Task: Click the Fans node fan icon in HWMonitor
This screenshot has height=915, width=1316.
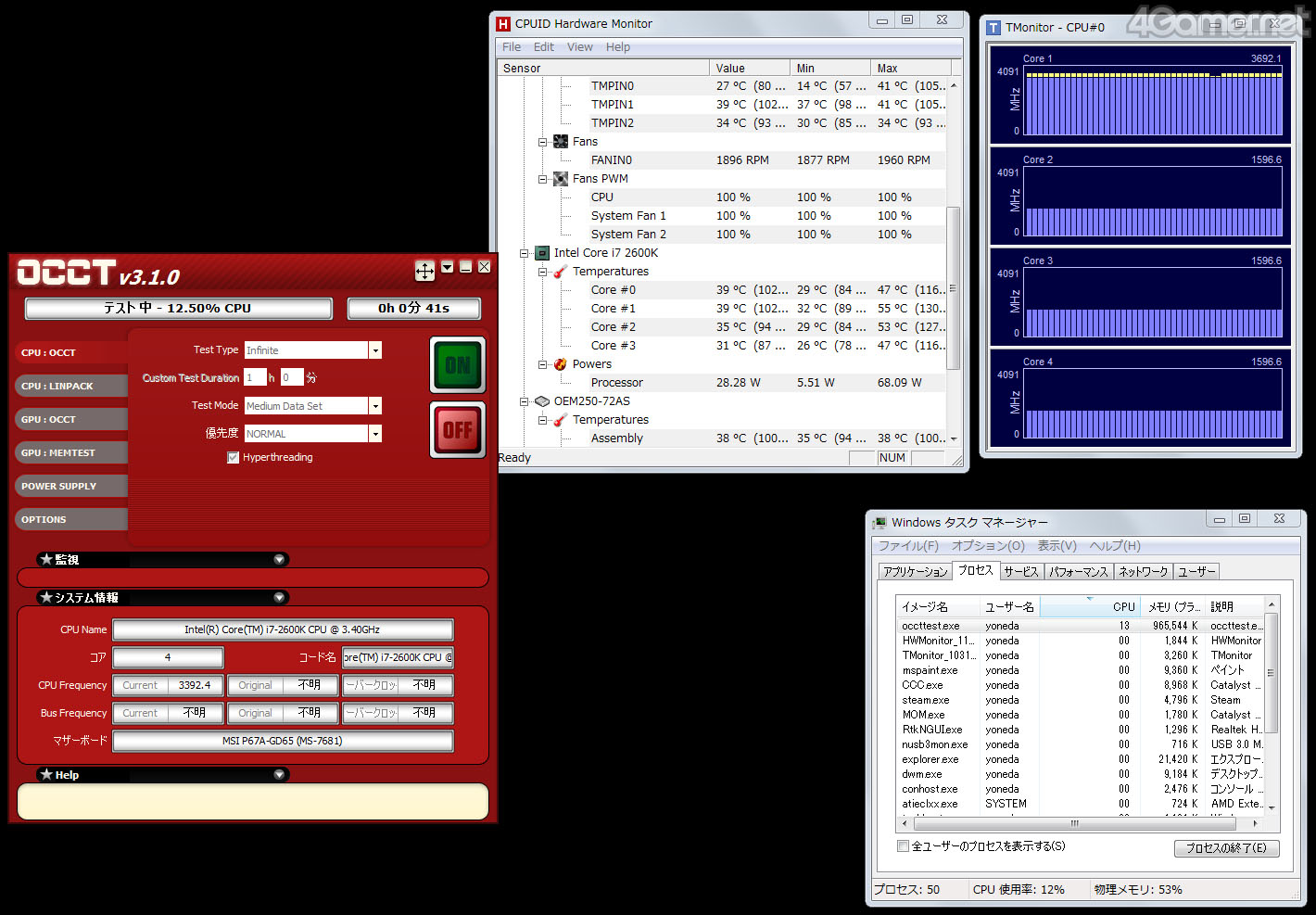Action: tap(561, 142)
